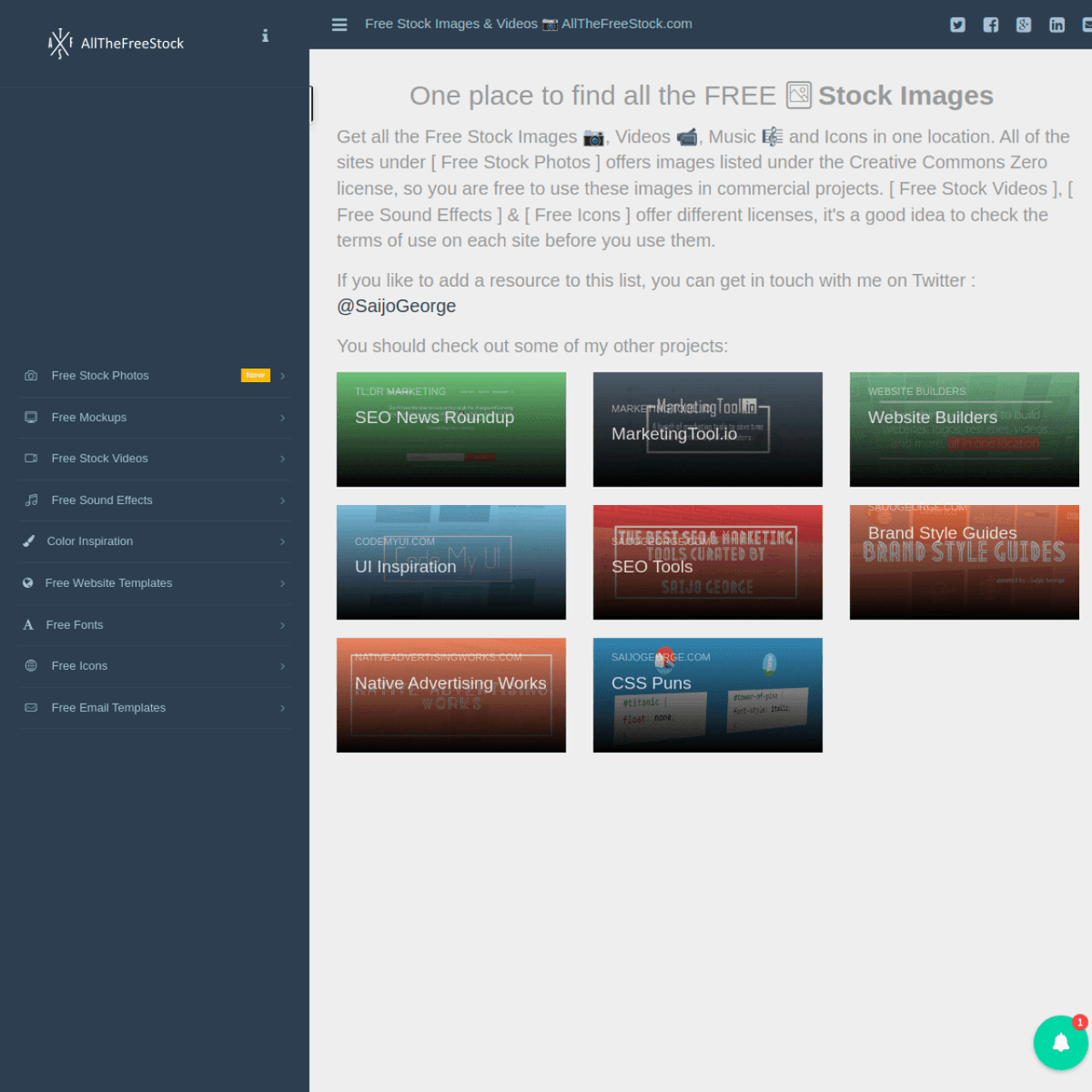Open Color Inspiration menu item
The height and width of the screenshot is (1092, 1092).
coord(155,541)
